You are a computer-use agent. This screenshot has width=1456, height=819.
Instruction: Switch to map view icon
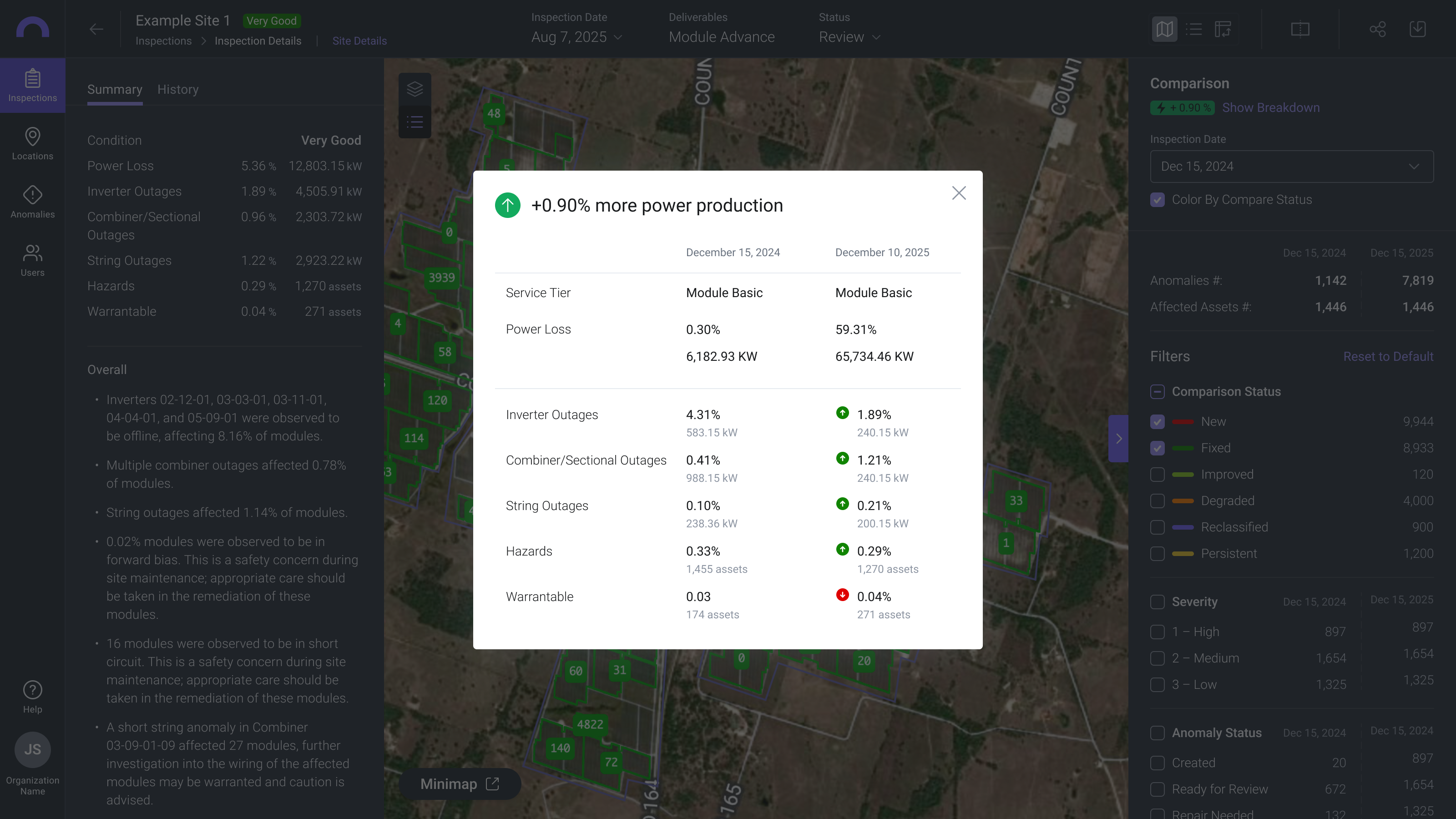pyautogui.click(x=1164, y=29)
